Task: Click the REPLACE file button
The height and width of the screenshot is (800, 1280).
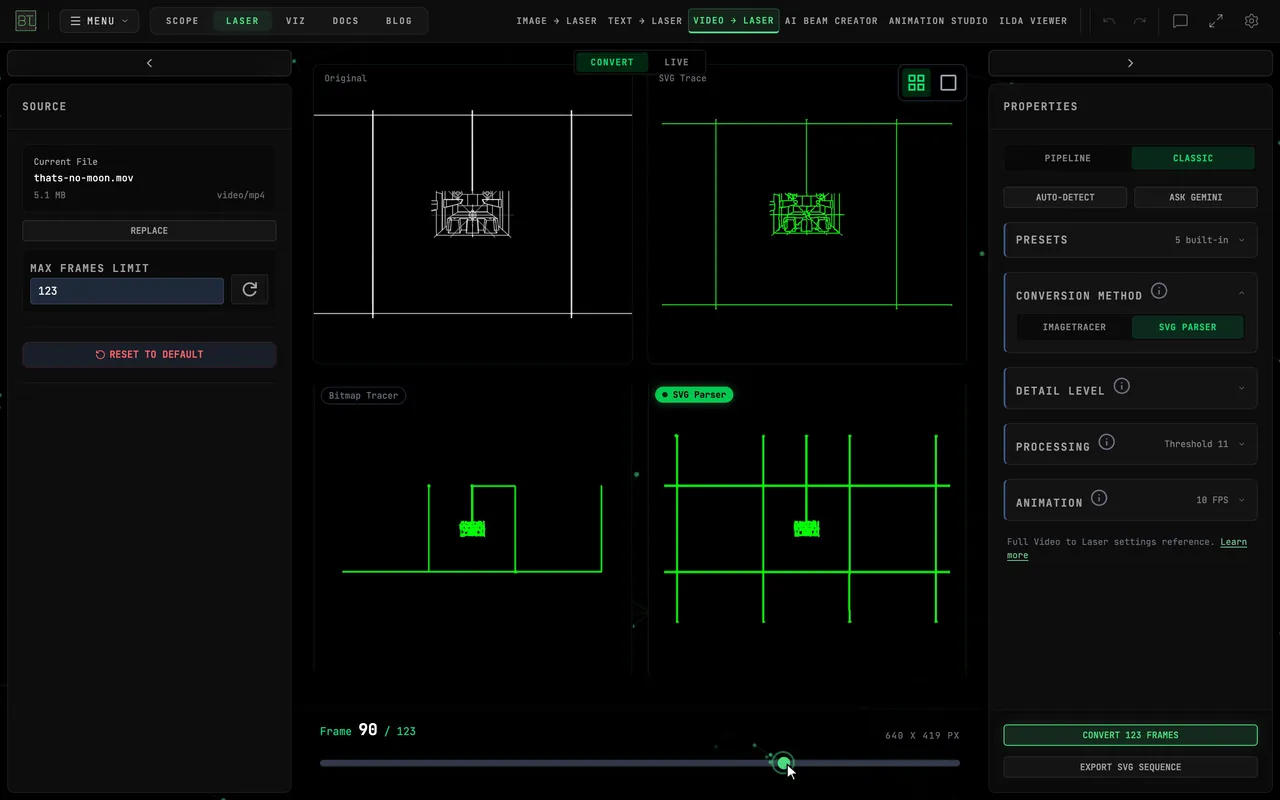Action: [x=149, y=231]
